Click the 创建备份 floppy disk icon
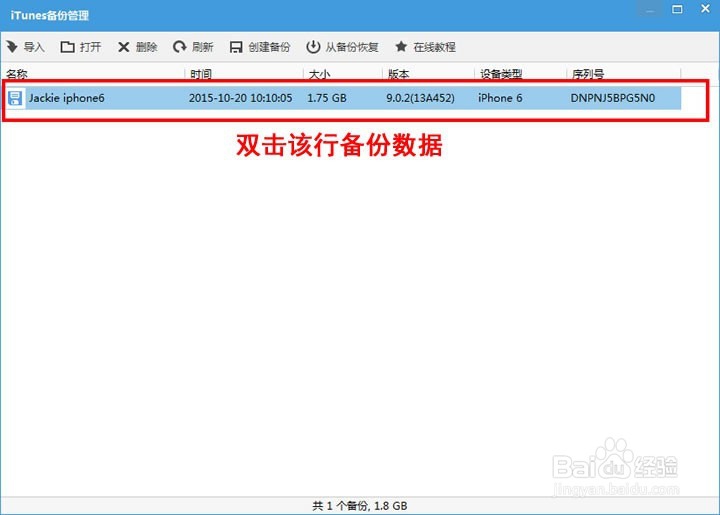The width and height of the screenshot is (720, 515). (x=236, y=47)
